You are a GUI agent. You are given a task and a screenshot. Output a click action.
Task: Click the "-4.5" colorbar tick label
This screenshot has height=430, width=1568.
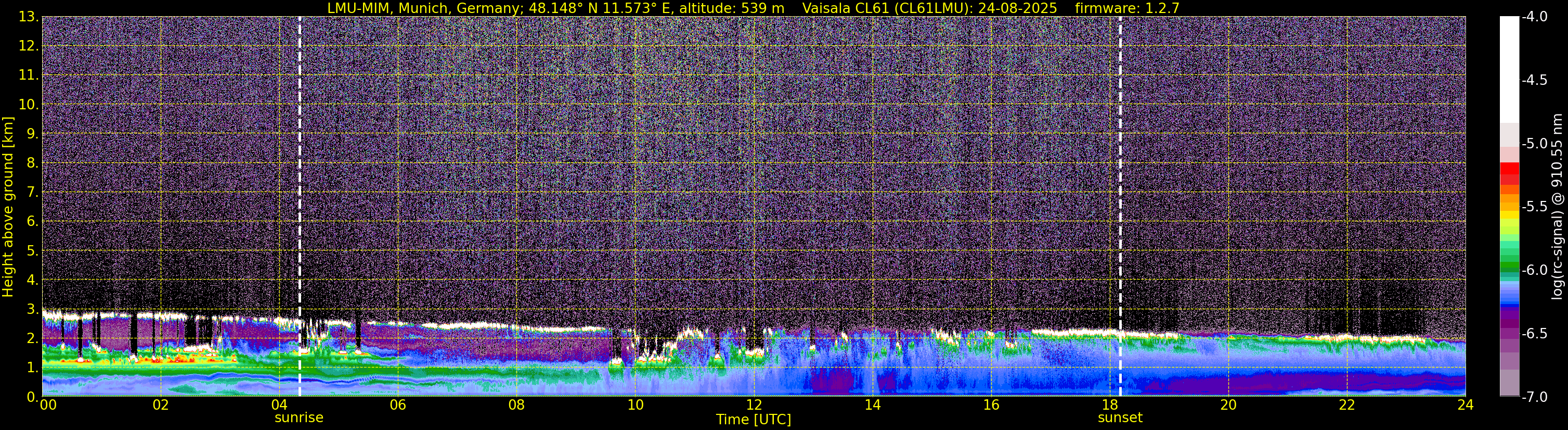[1534, 80]
